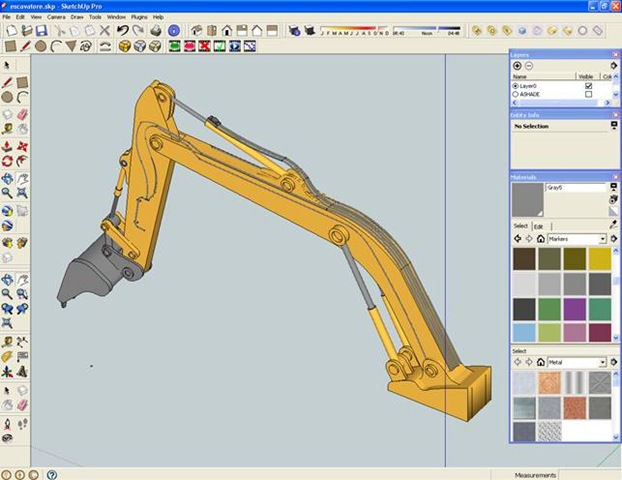Switch to the Edit tab in Materials

537,226
